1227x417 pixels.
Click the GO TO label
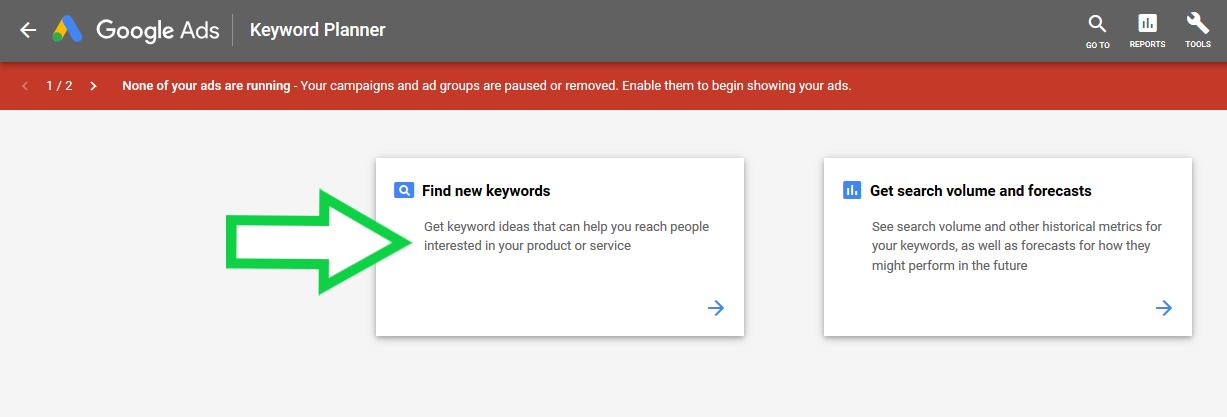click(1098, 45)
